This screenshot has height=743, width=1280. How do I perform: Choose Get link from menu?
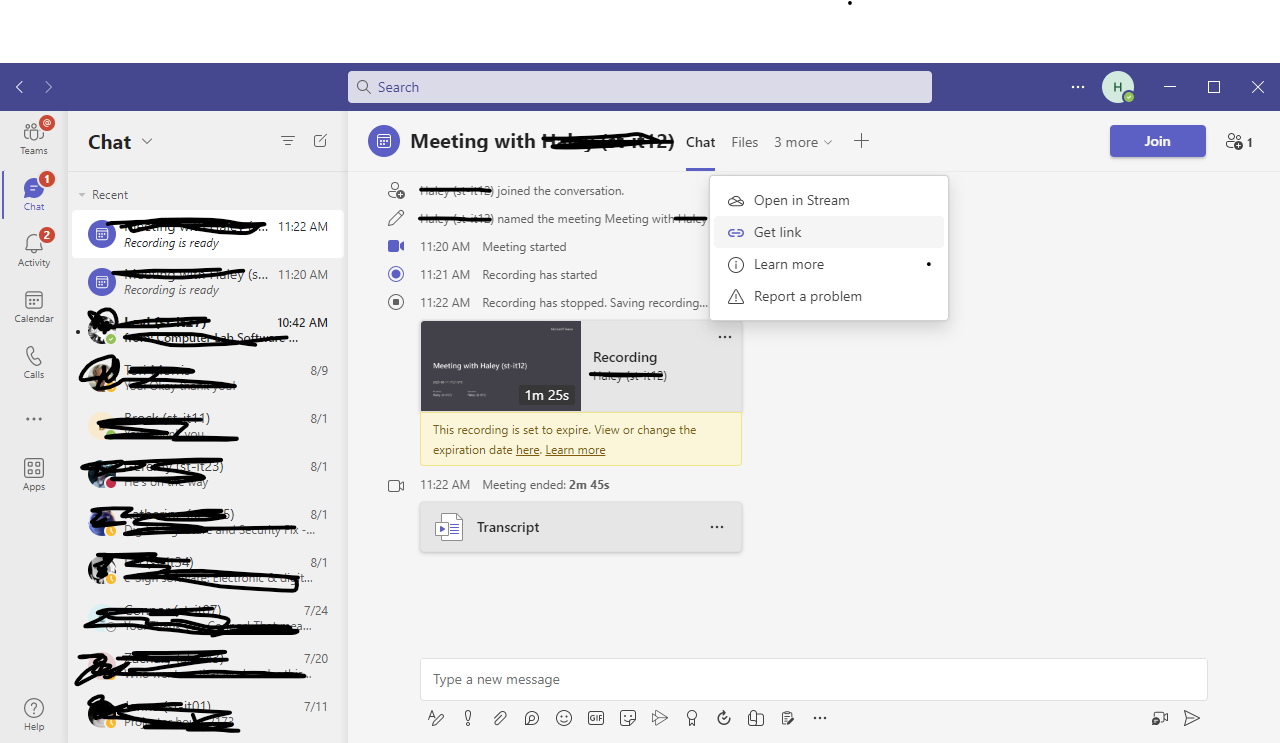[x=829, y=232]
